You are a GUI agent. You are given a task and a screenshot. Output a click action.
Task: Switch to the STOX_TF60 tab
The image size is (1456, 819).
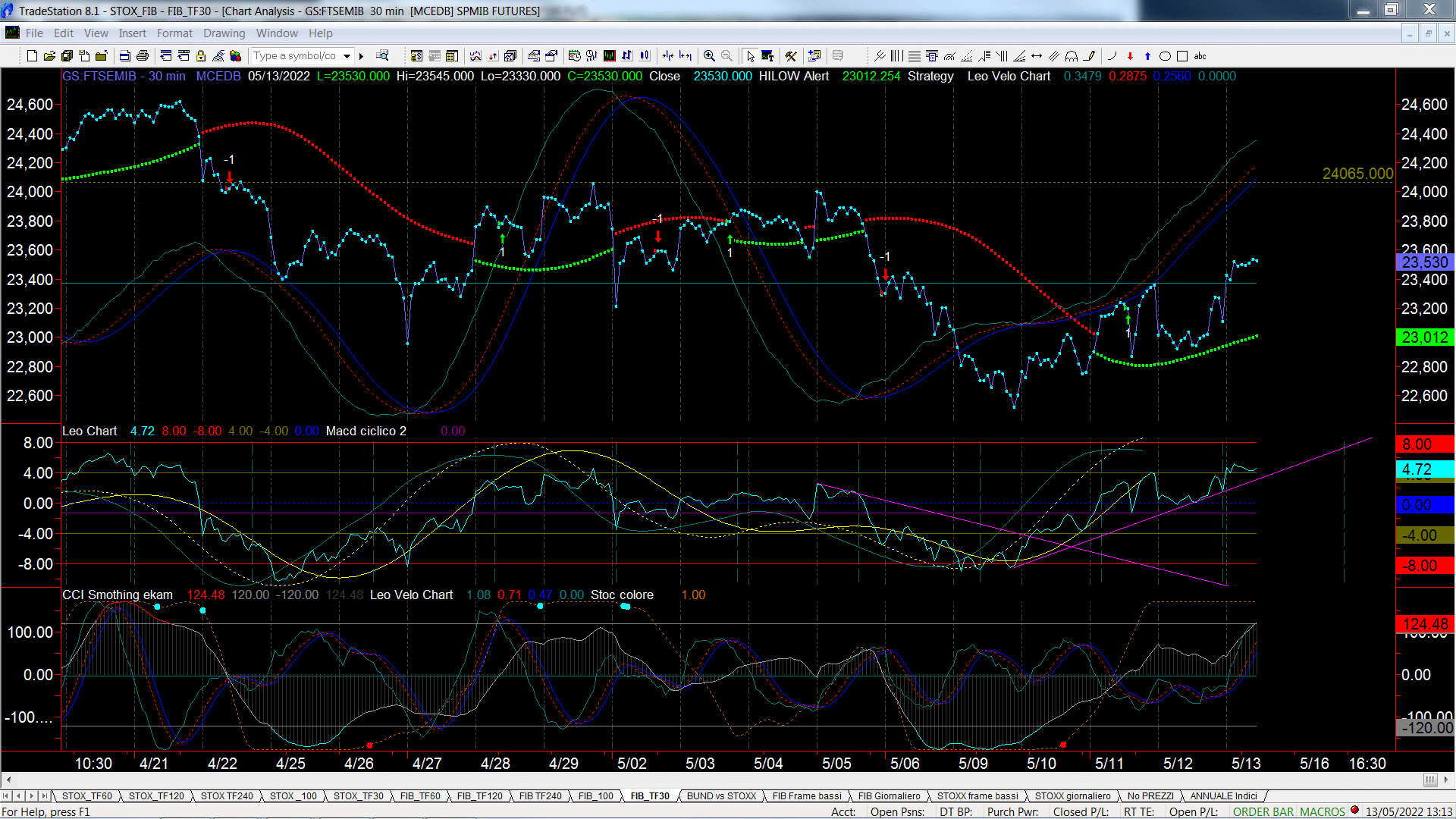coord(86,795)
